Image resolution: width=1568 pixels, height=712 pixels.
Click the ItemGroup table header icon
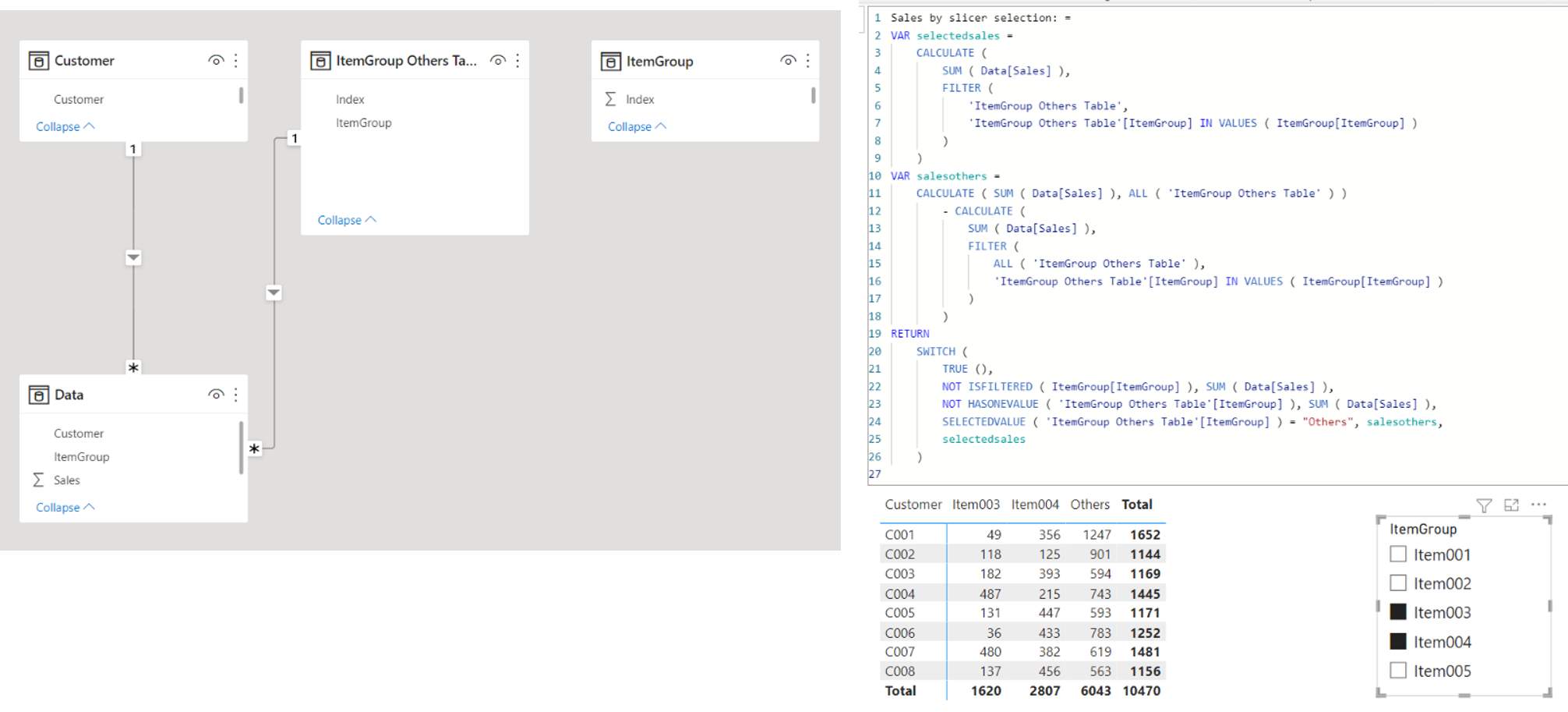click(611, 62)
